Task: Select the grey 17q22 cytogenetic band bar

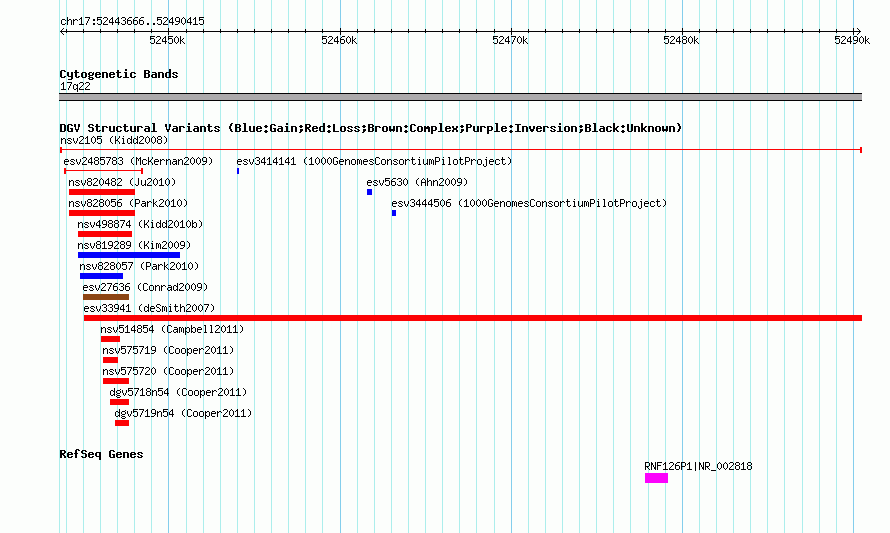Action: click(460, 97)
